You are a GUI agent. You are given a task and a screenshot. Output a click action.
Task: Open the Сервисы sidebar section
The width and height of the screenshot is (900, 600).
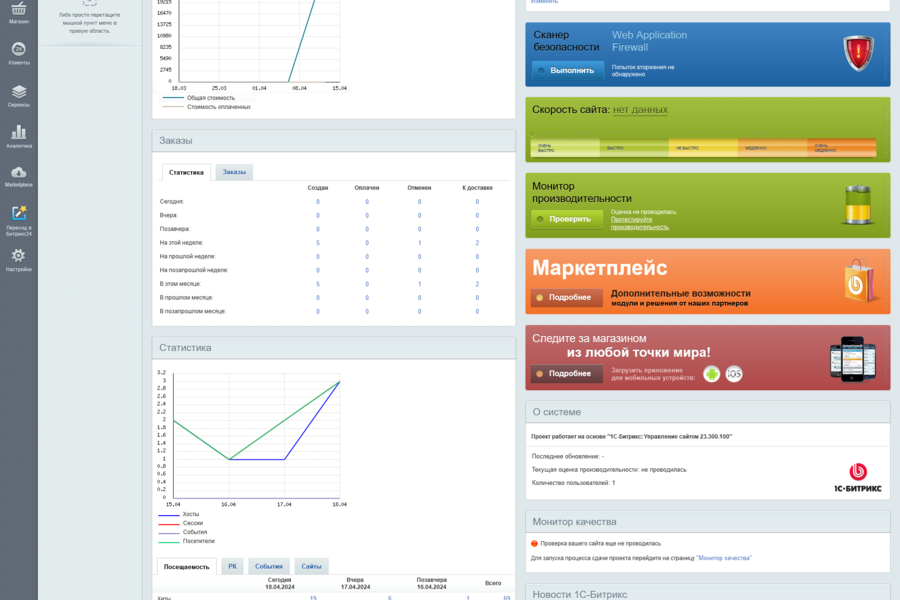(x=18, y=96)
